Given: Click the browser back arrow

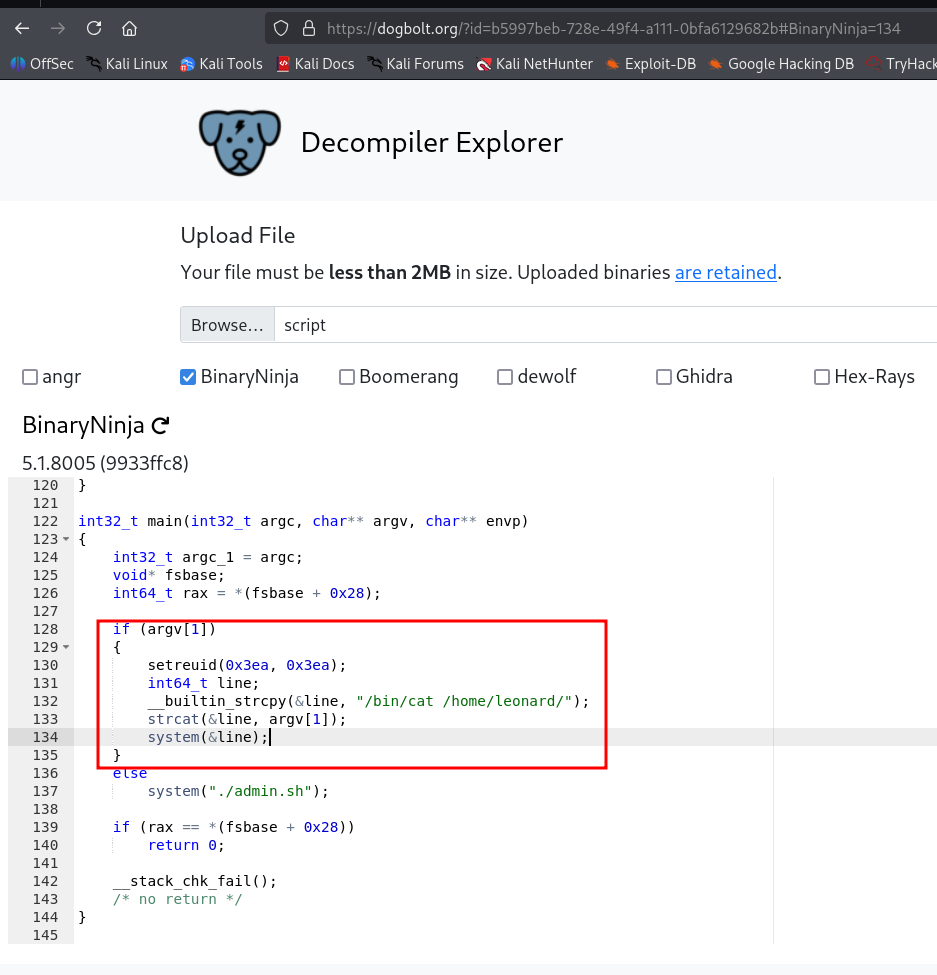Looking at the screenshot, I should point(22,28).
